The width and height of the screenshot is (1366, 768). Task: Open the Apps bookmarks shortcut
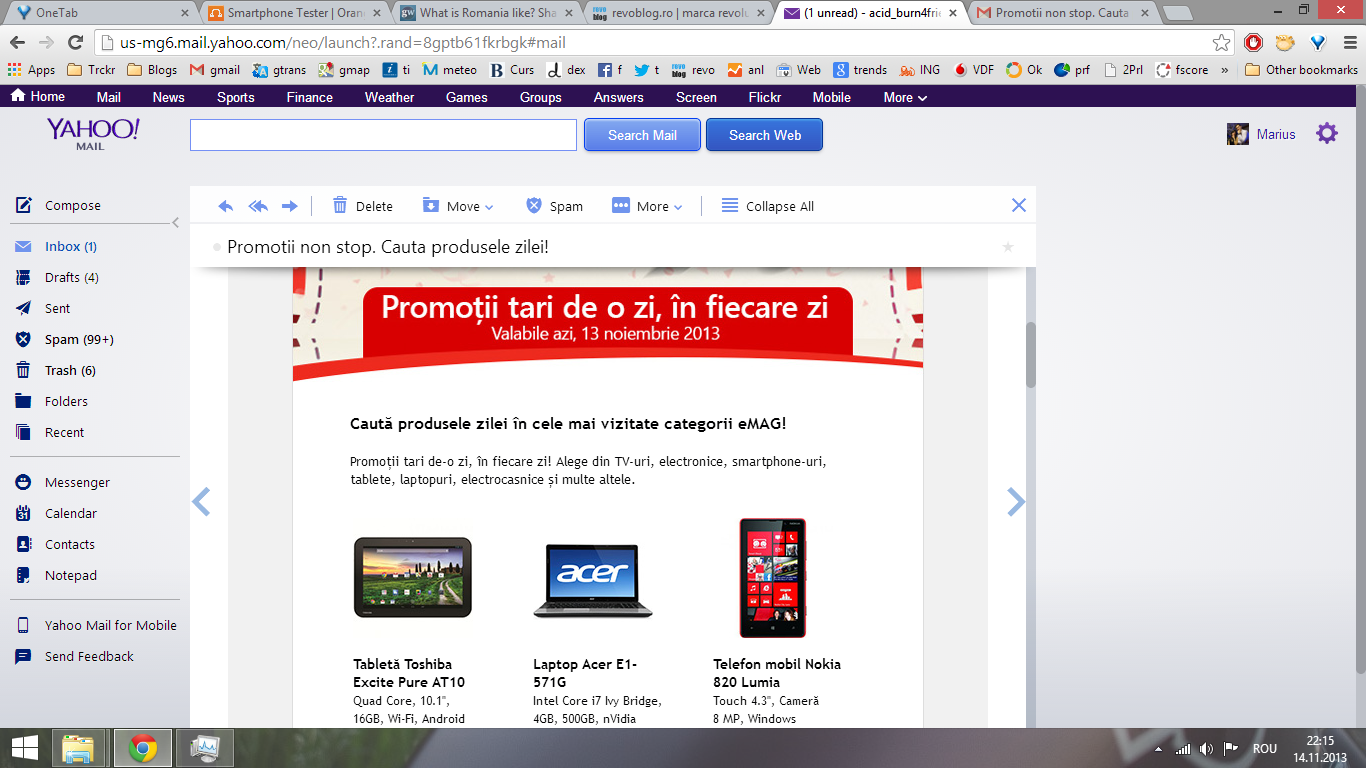coord(31,70)
